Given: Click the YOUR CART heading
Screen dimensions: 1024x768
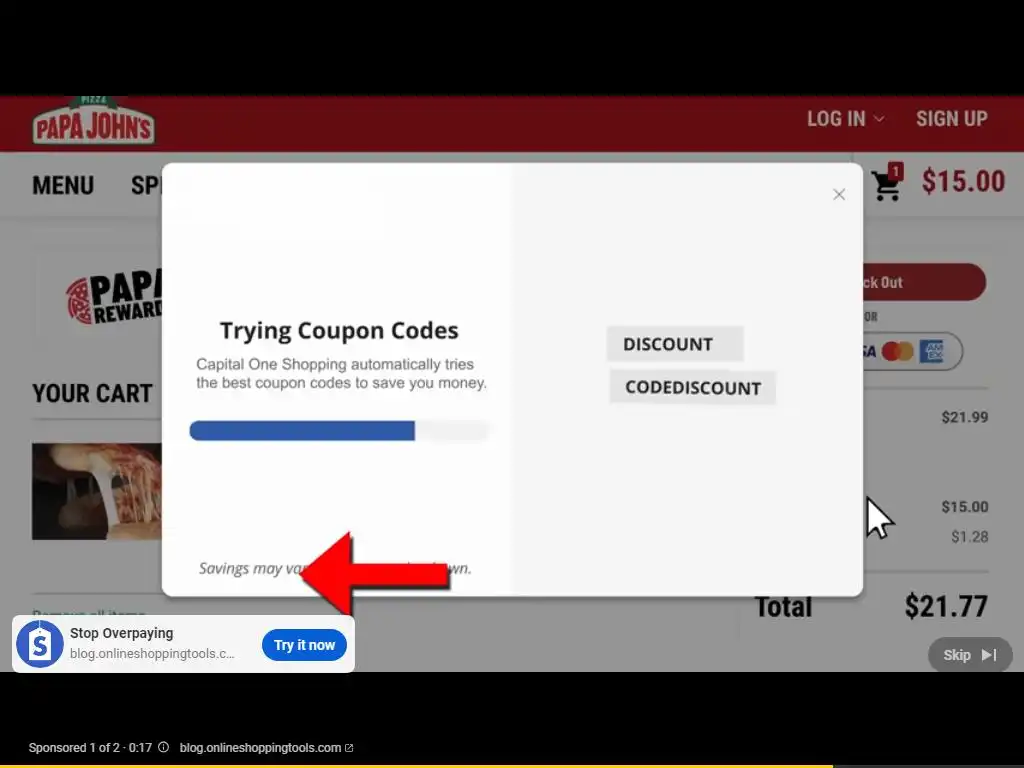Looking at the screenshot, I should (x=92, y=394).
